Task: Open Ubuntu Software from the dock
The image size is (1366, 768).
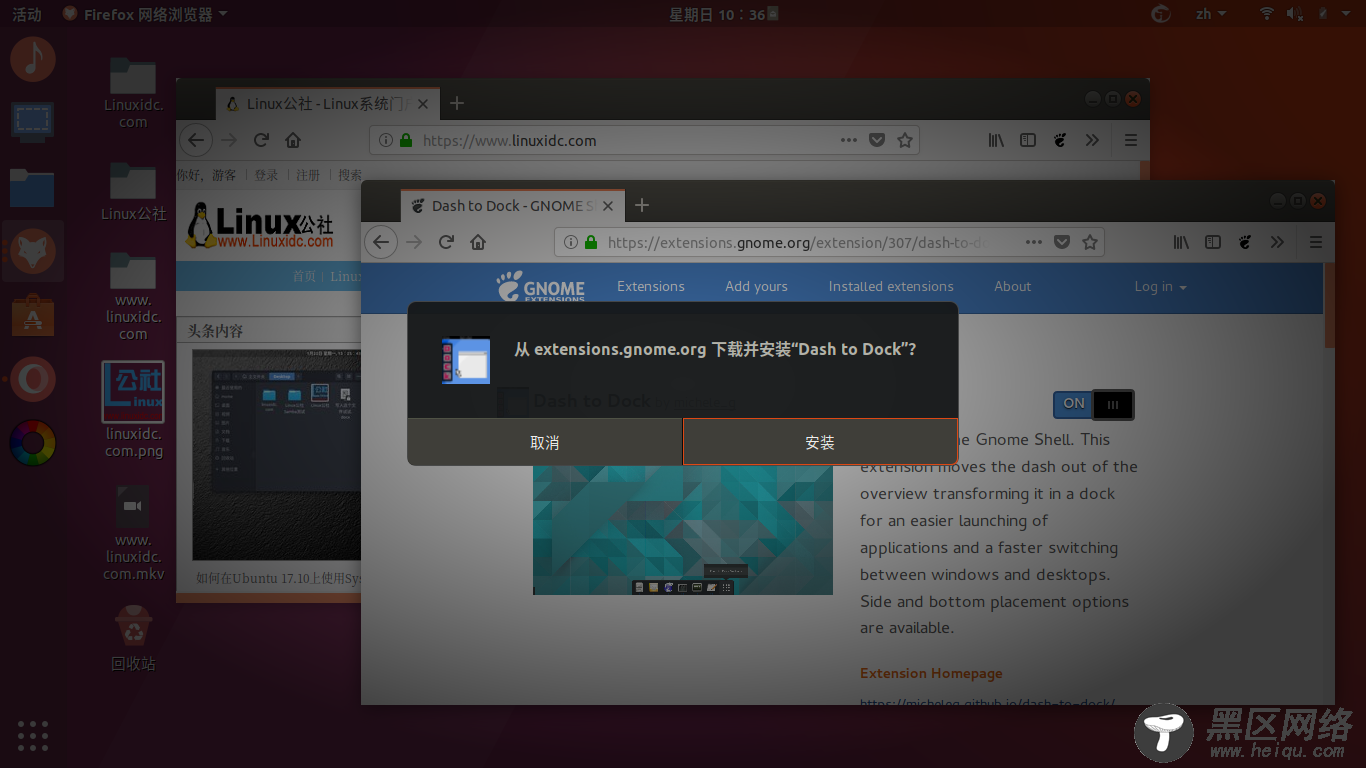Action: click(x=33, y=315)
